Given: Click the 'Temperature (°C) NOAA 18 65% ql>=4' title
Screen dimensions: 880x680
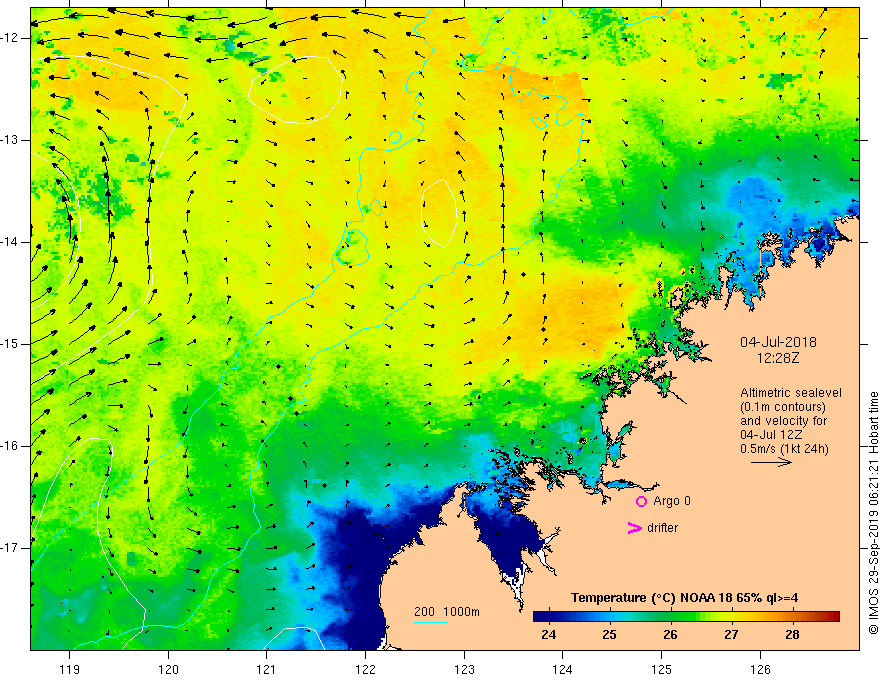Looking at the screenshot, I should pos(685,598).
